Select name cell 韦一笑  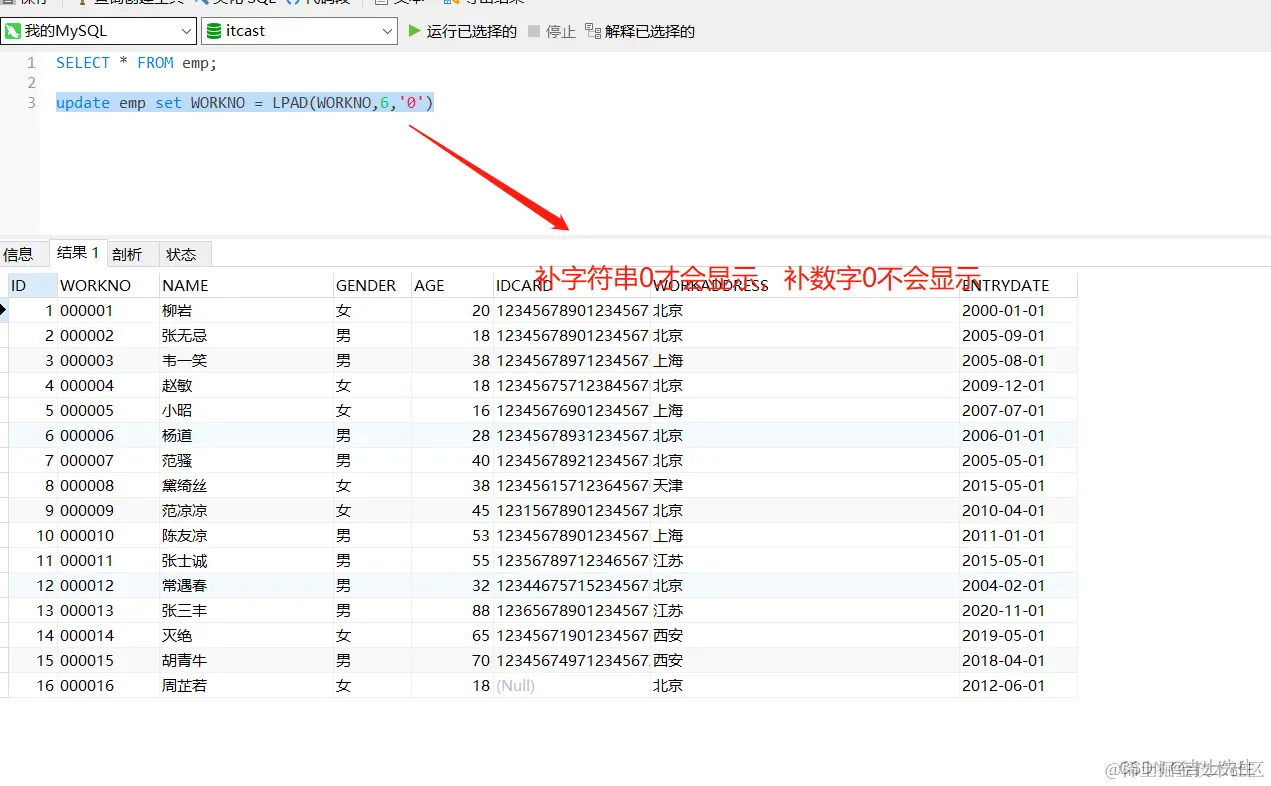246,360
